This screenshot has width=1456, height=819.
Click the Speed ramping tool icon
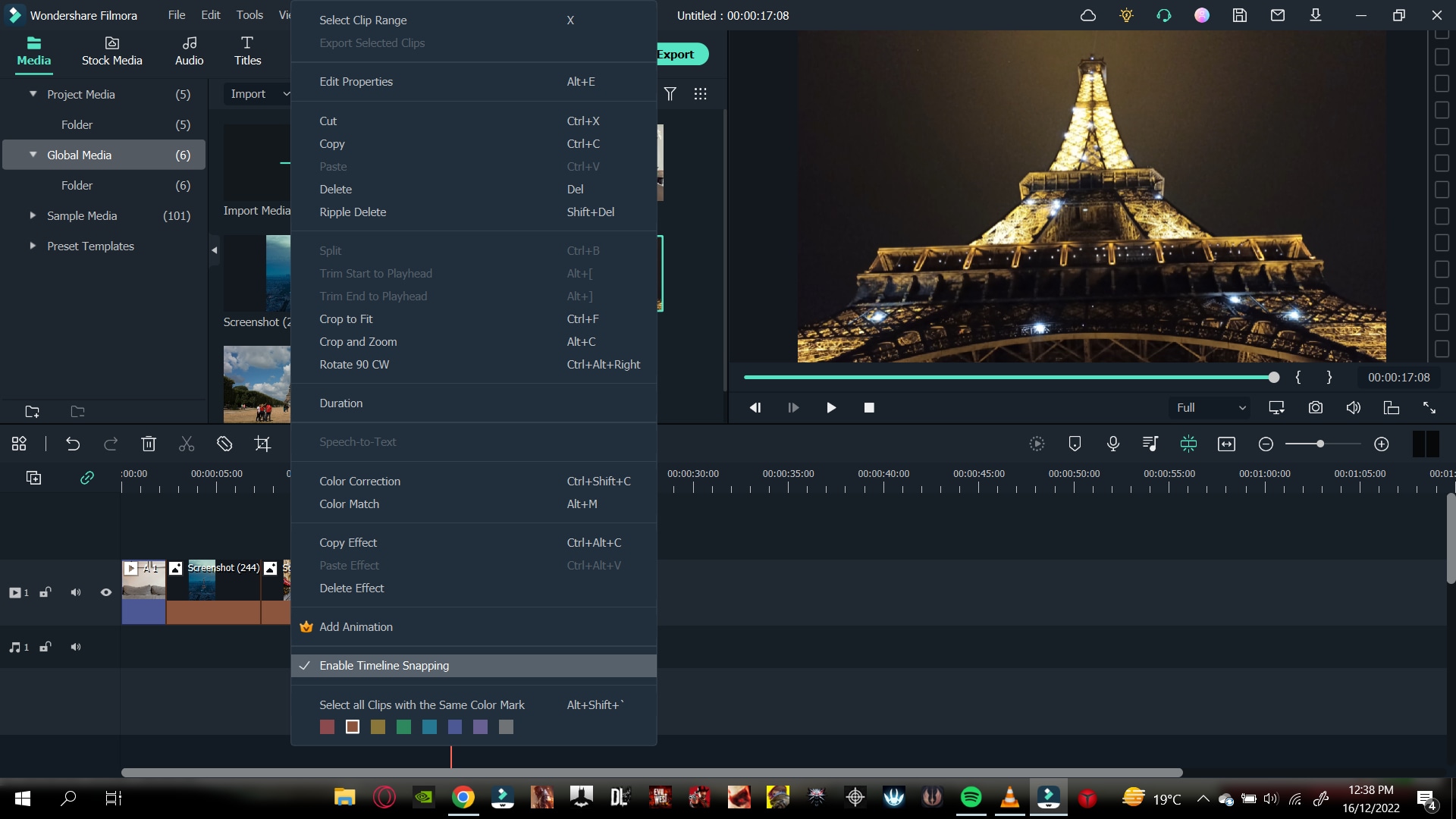tap(1037, 444)
